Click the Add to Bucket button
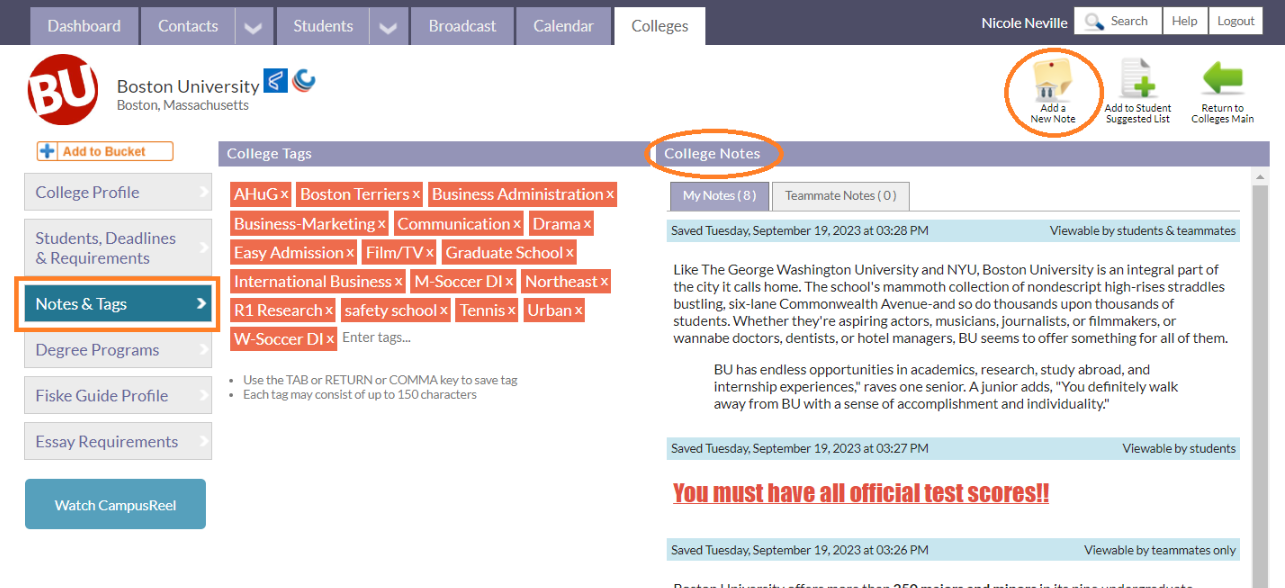Viewport: 1285px width, 588px height. click(105, 152)
